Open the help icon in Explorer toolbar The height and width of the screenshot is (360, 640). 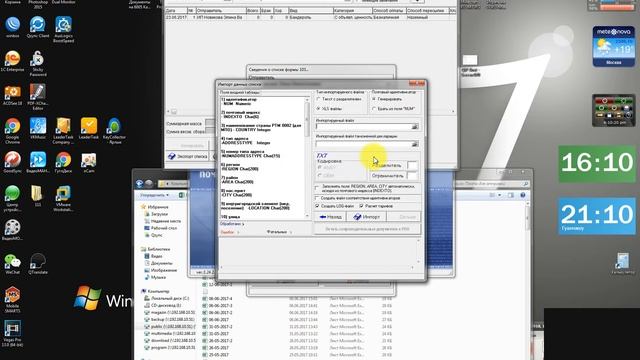[x=522, y=195]
